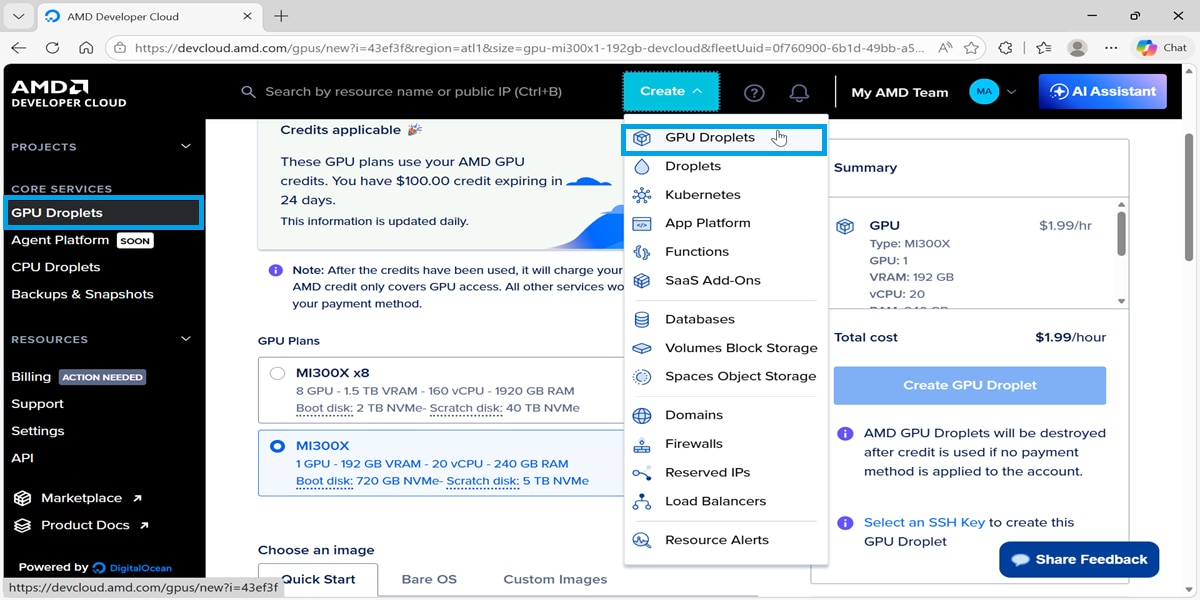Viewport: 1200px width, 600px height.
Task: Switch to the Bare OS image tab
Action: pos(429,579)
